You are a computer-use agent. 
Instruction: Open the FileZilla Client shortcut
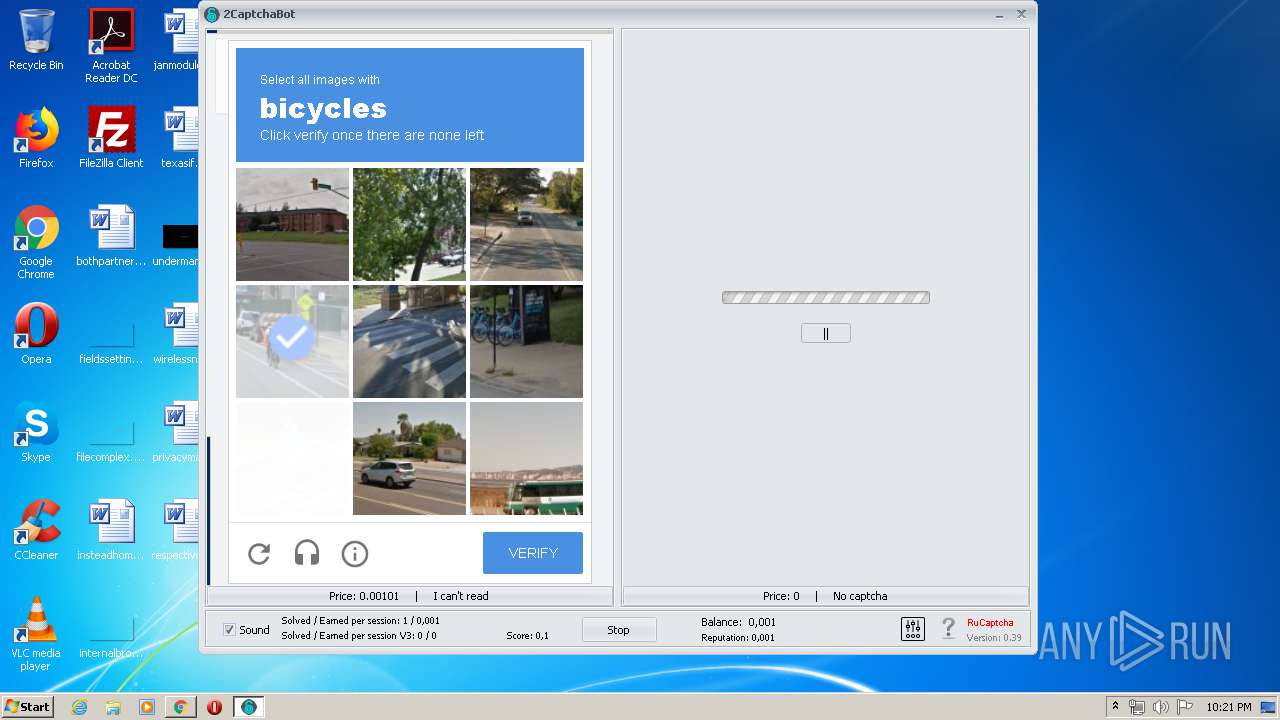coord(111,138)
